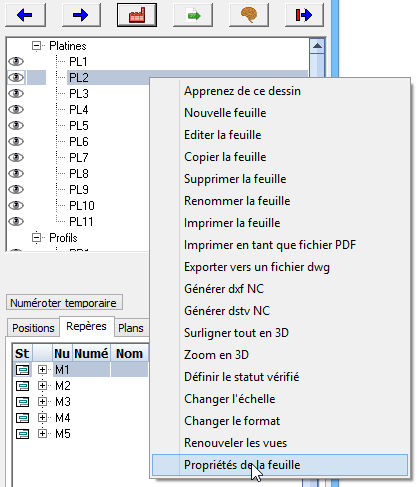Click the green arrow document export icon

point(193,15)
